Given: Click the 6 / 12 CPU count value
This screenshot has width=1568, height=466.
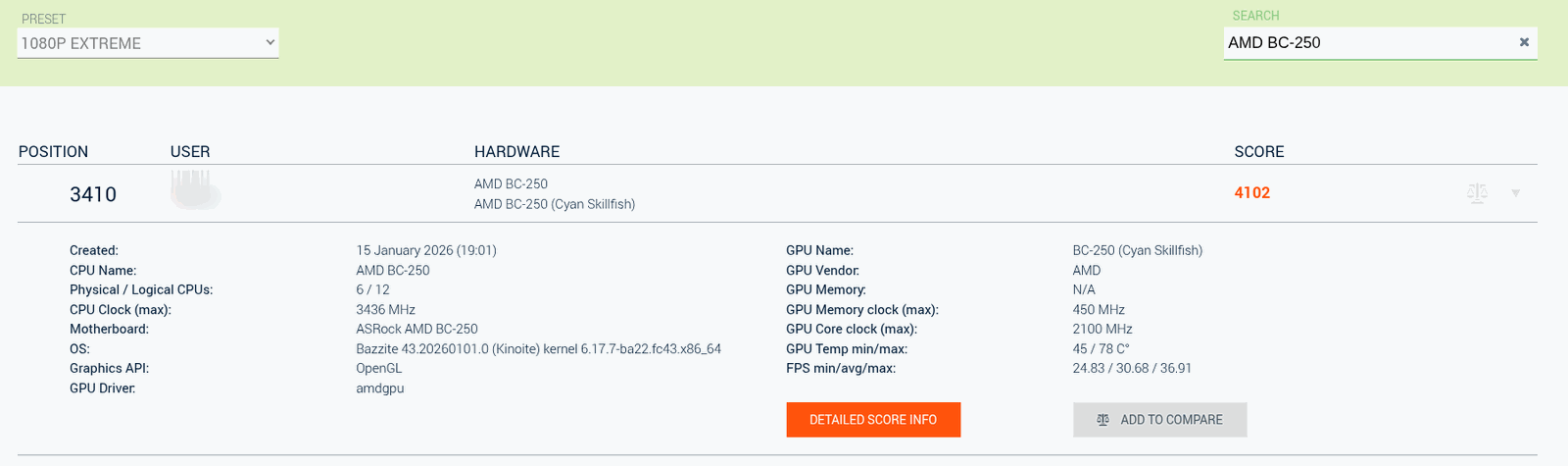Looking at the screenshot, I should pyautogui.click(x=373, y=289).
